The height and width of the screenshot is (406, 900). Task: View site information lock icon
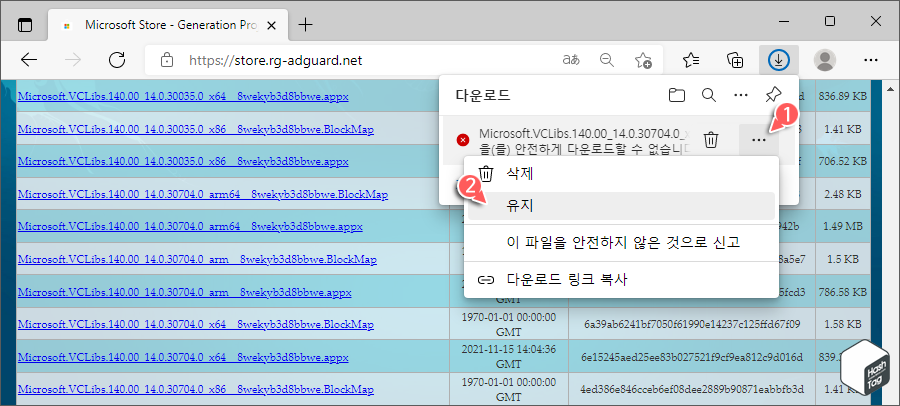(x=166, y=60)
